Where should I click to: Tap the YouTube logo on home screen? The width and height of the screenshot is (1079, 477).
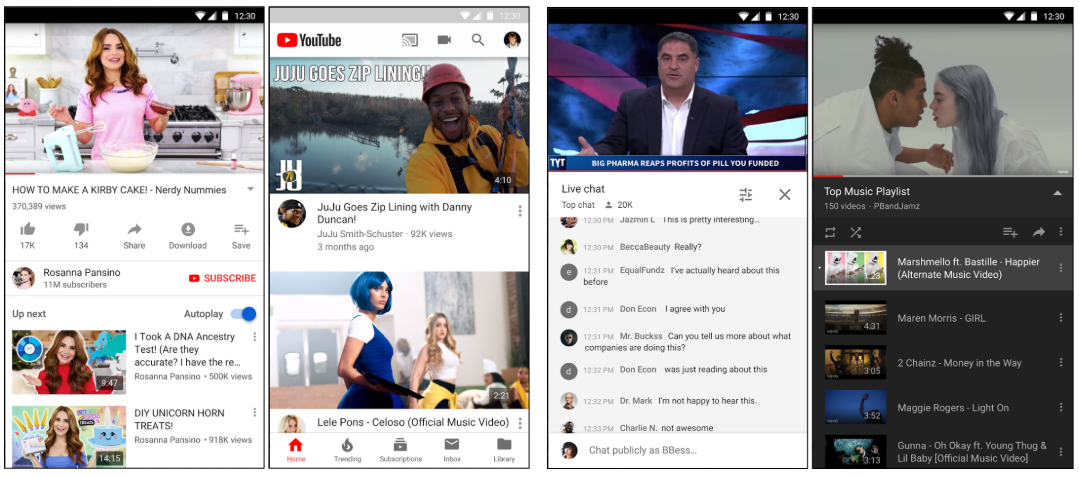(309, 41)
